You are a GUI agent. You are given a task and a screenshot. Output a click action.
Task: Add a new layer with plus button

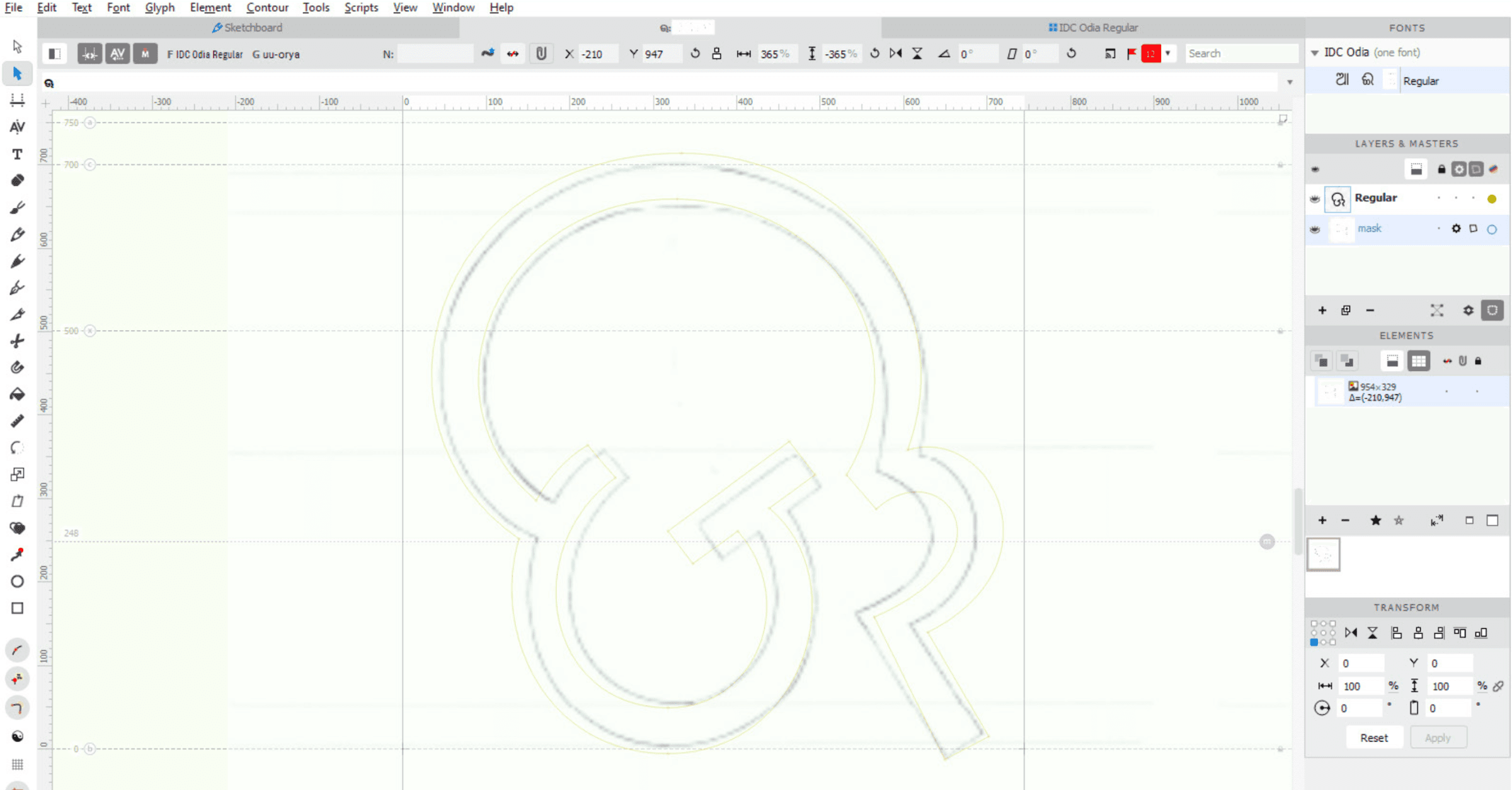click(1322, 311)
